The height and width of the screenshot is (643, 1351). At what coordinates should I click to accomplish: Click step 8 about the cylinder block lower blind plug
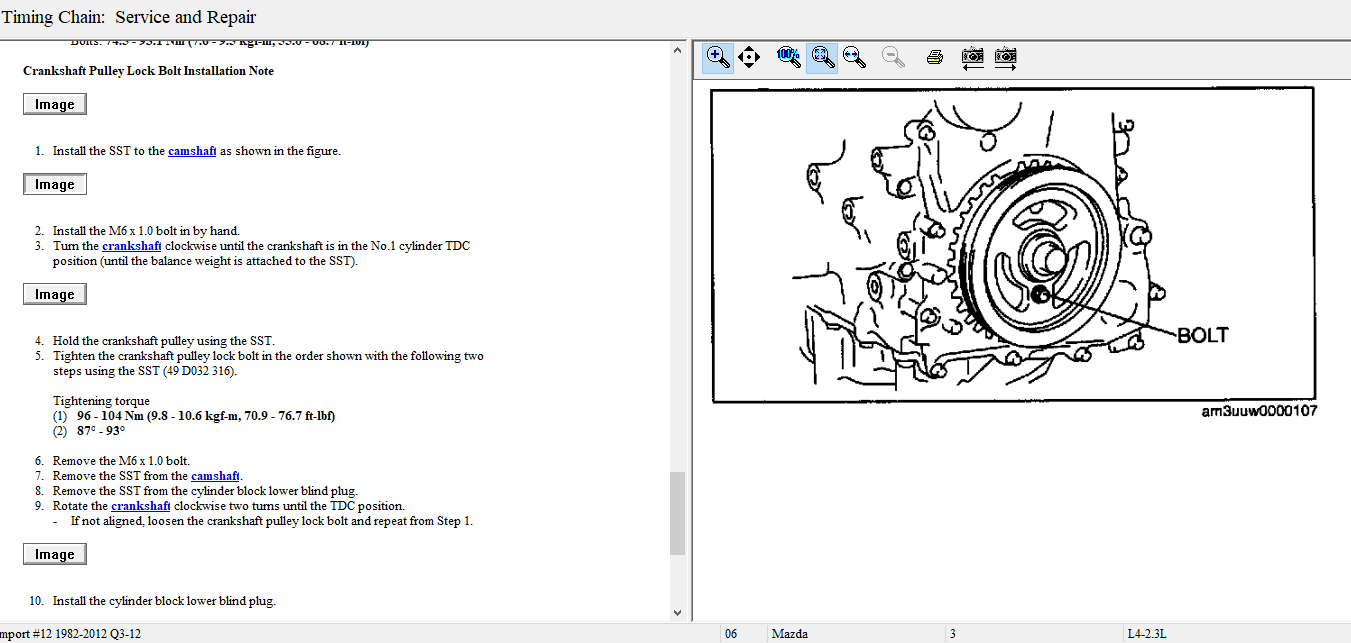(205, 491)
